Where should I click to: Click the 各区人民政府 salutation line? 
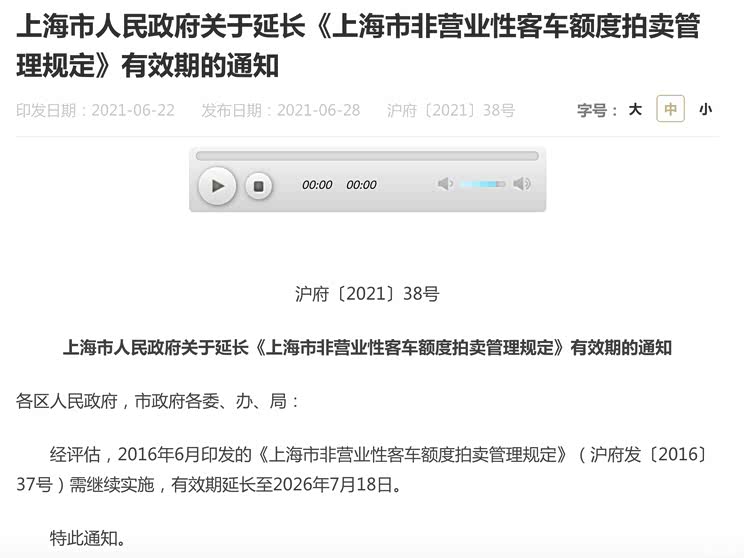tap(158, 401)
